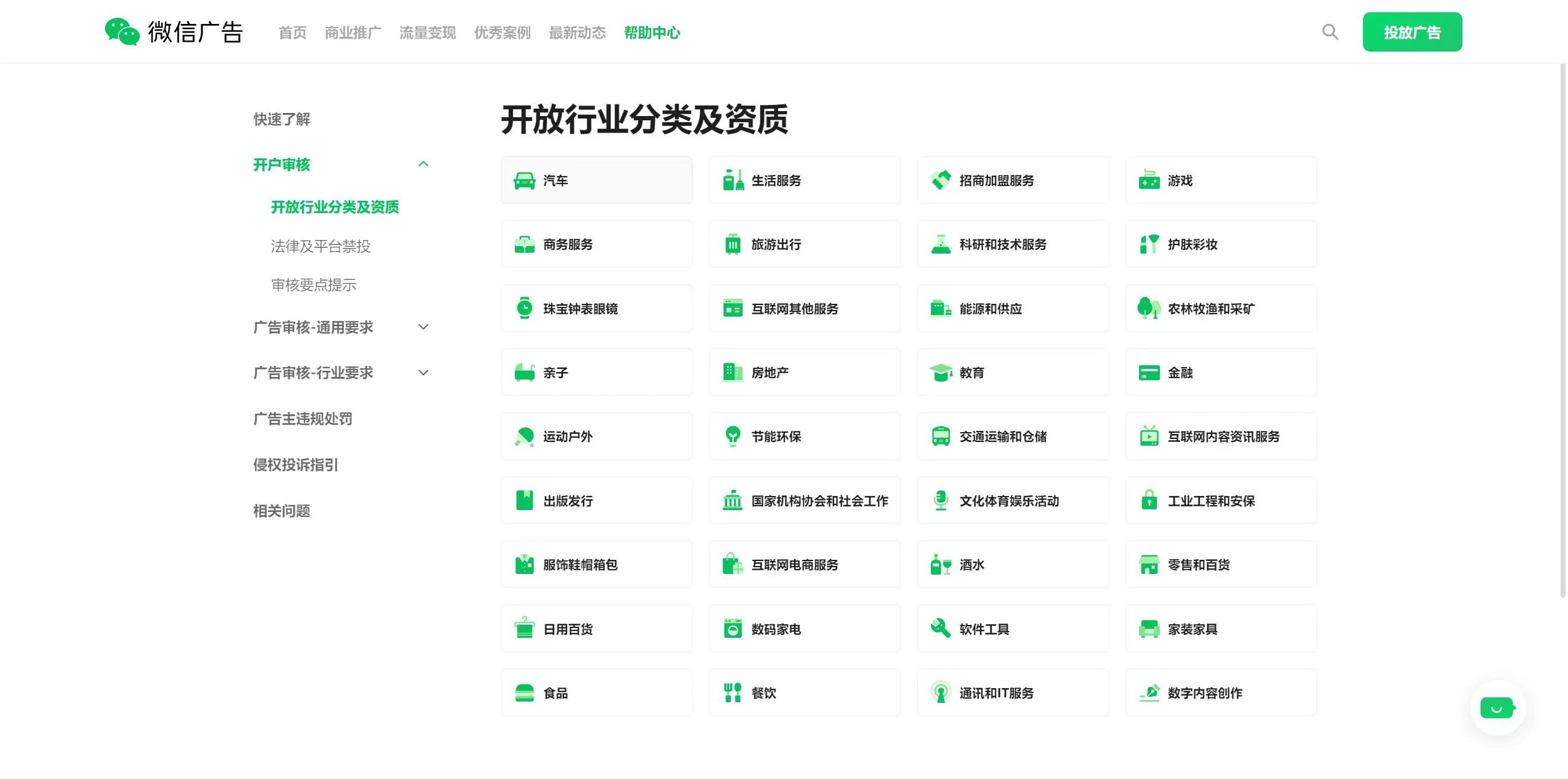Click the game console icon for 游戏

point(1149,180)
